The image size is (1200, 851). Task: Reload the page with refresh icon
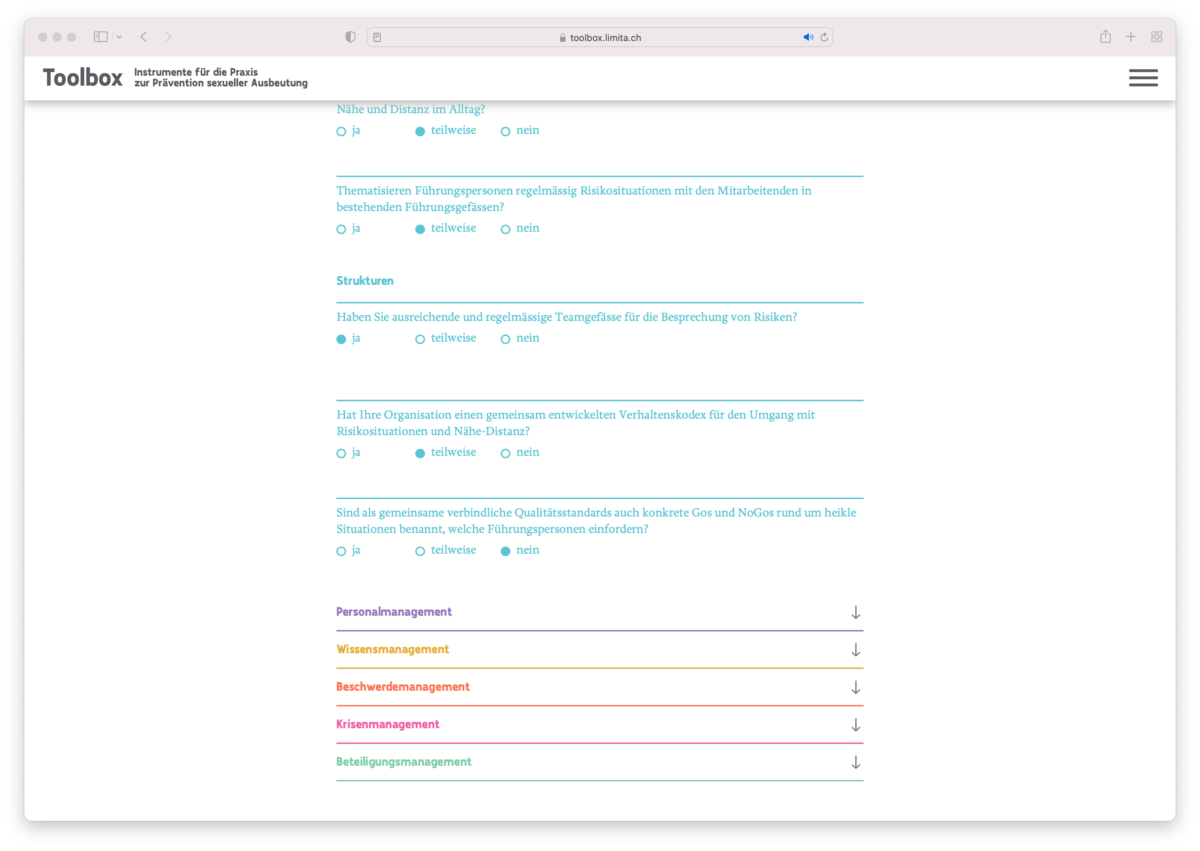click(x=824, y=37)
